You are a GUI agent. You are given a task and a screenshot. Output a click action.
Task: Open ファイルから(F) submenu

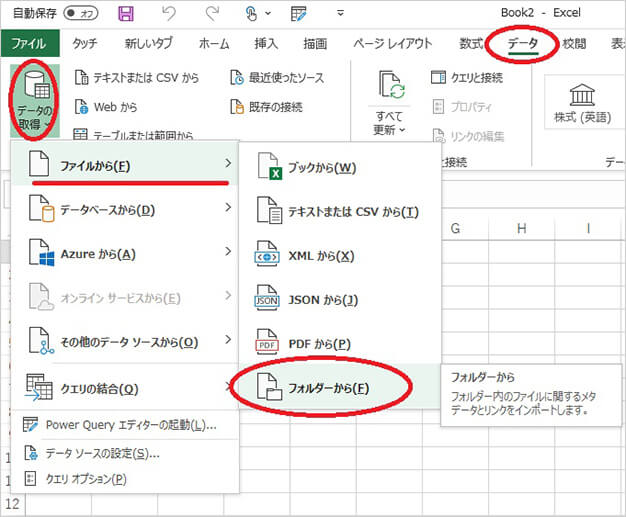click(125, 164)
